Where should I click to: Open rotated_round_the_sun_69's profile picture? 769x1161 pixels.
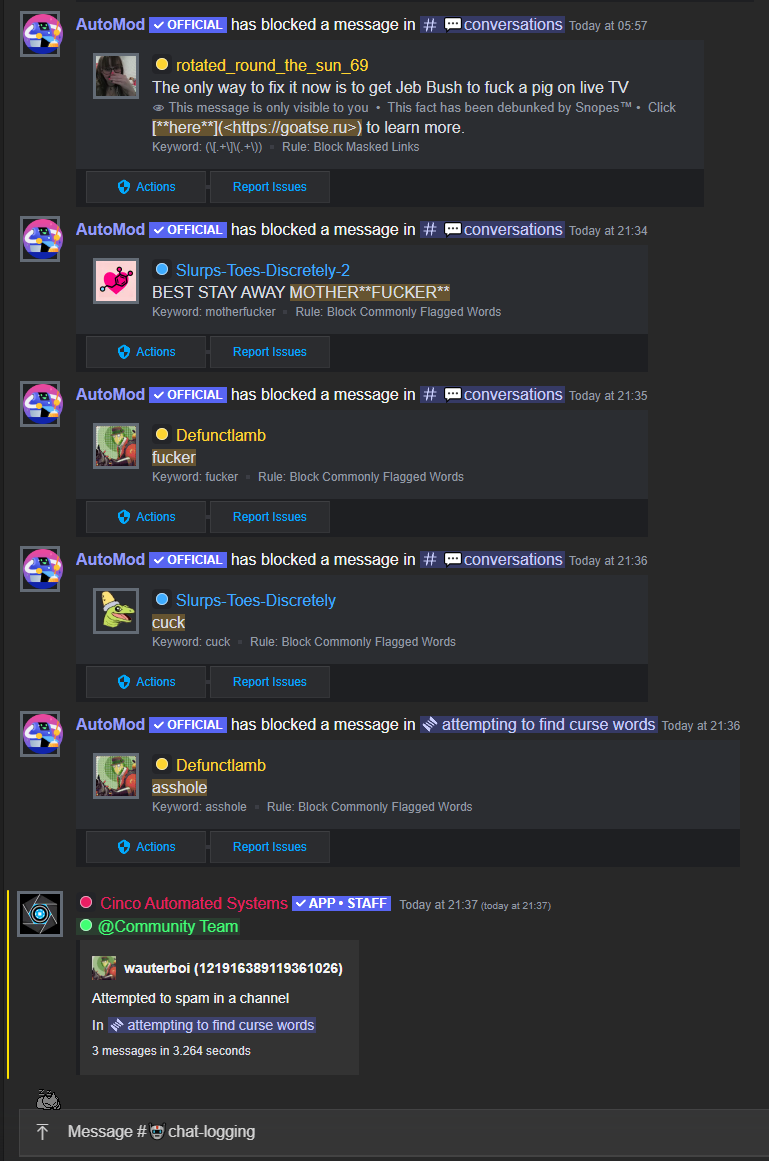(x=116, y=76)
